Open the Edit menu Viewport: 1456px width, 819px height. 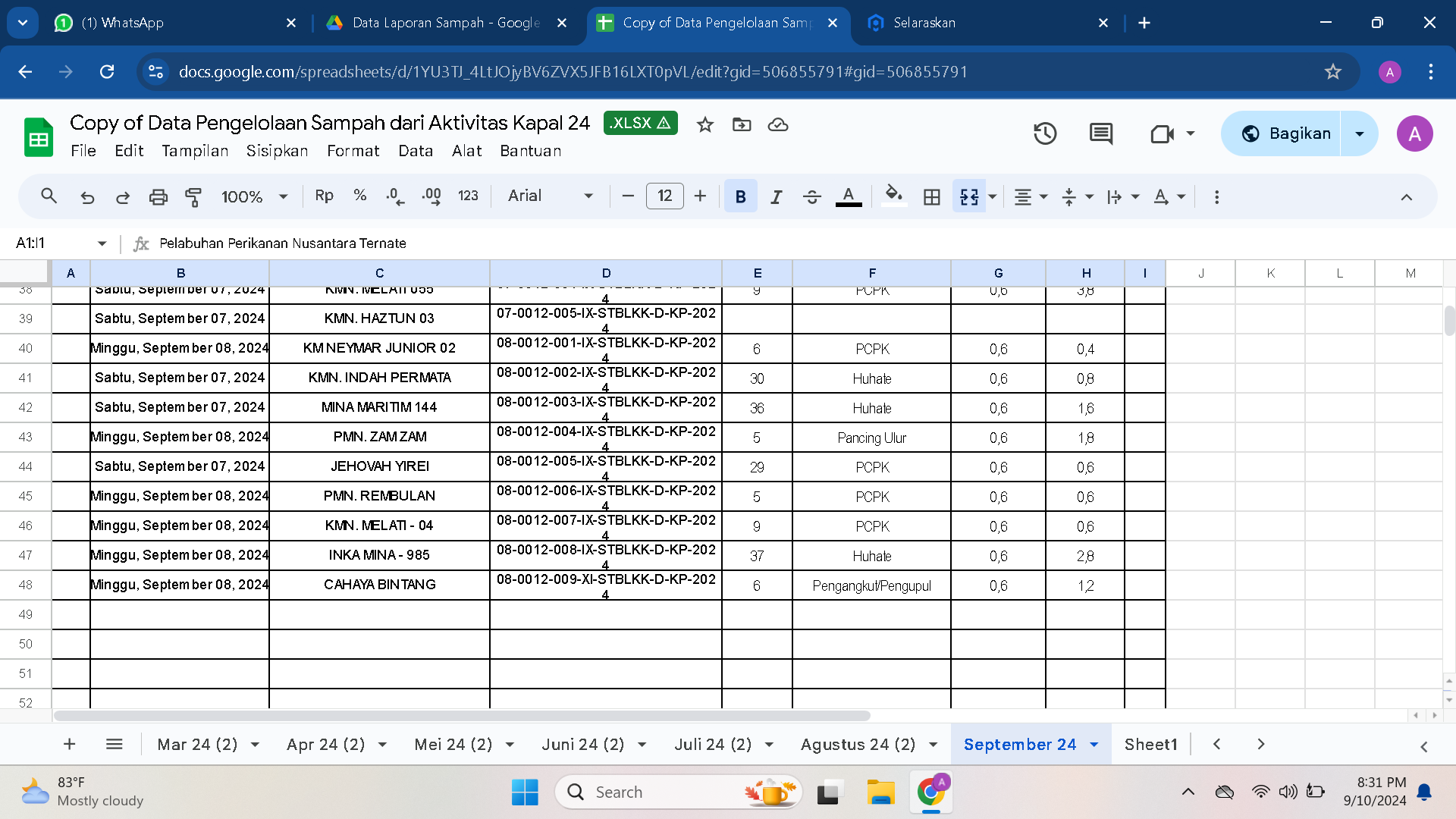click(x=129, y=151)
